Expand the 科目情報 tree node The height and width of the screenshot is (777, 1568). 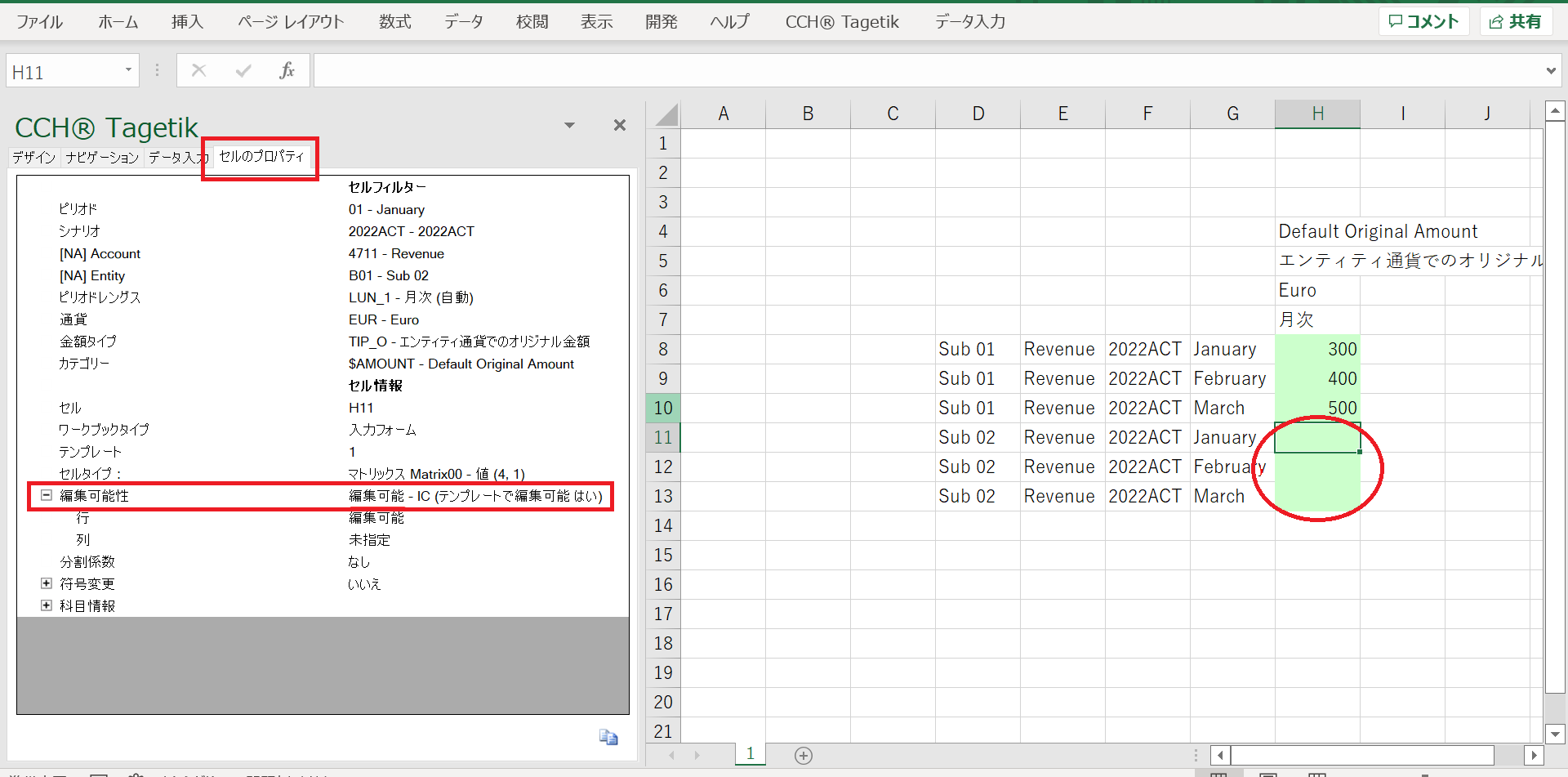pos(47,605)
